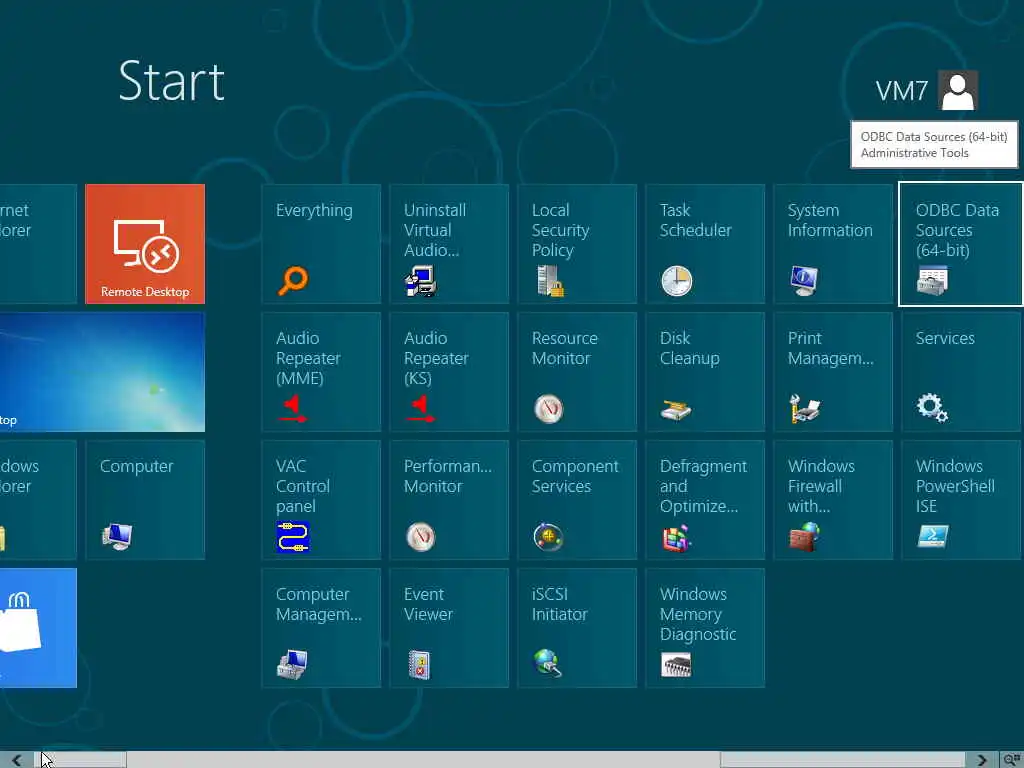
Task: Open Defragment and Optimize tile
Action: coord(705,500)
